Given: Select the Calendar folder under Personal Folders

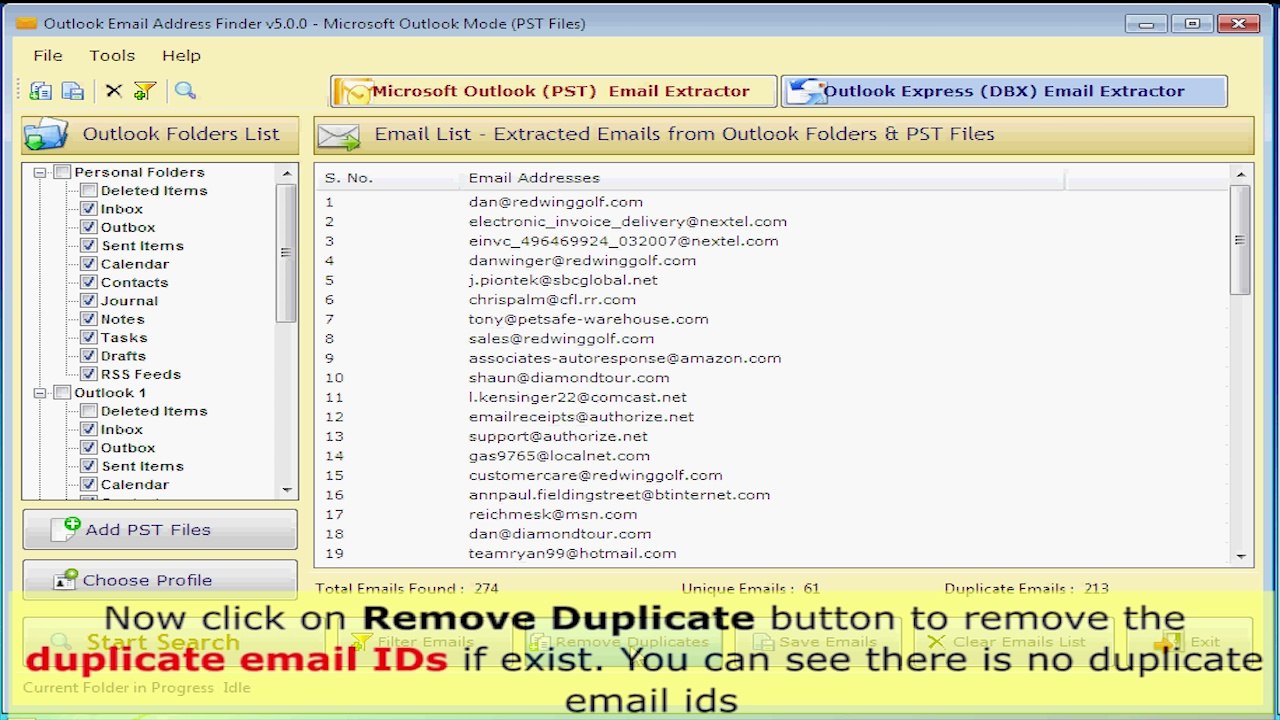Looking at the screenshot, I should point(135,264).
